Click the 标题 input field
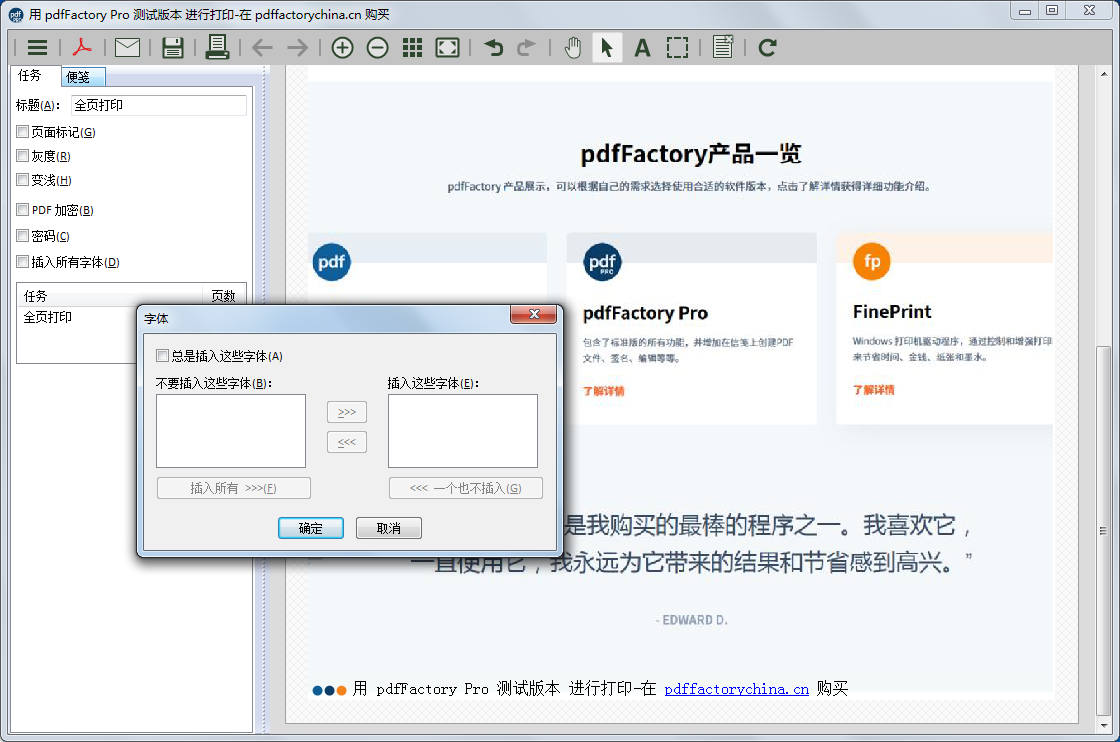 [159, 106]
